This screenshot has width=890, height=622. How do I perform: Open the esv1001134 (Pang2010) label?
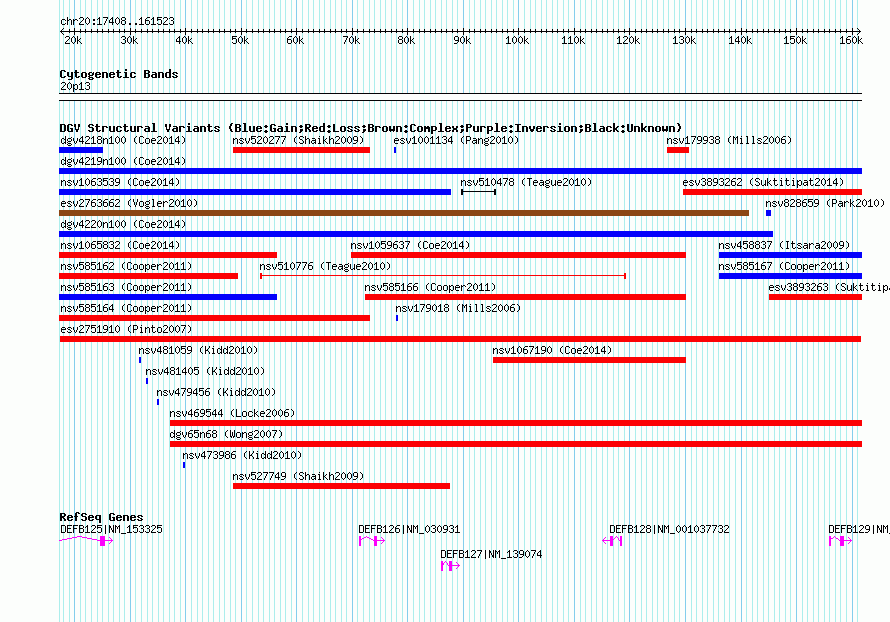tap(456, 140)
